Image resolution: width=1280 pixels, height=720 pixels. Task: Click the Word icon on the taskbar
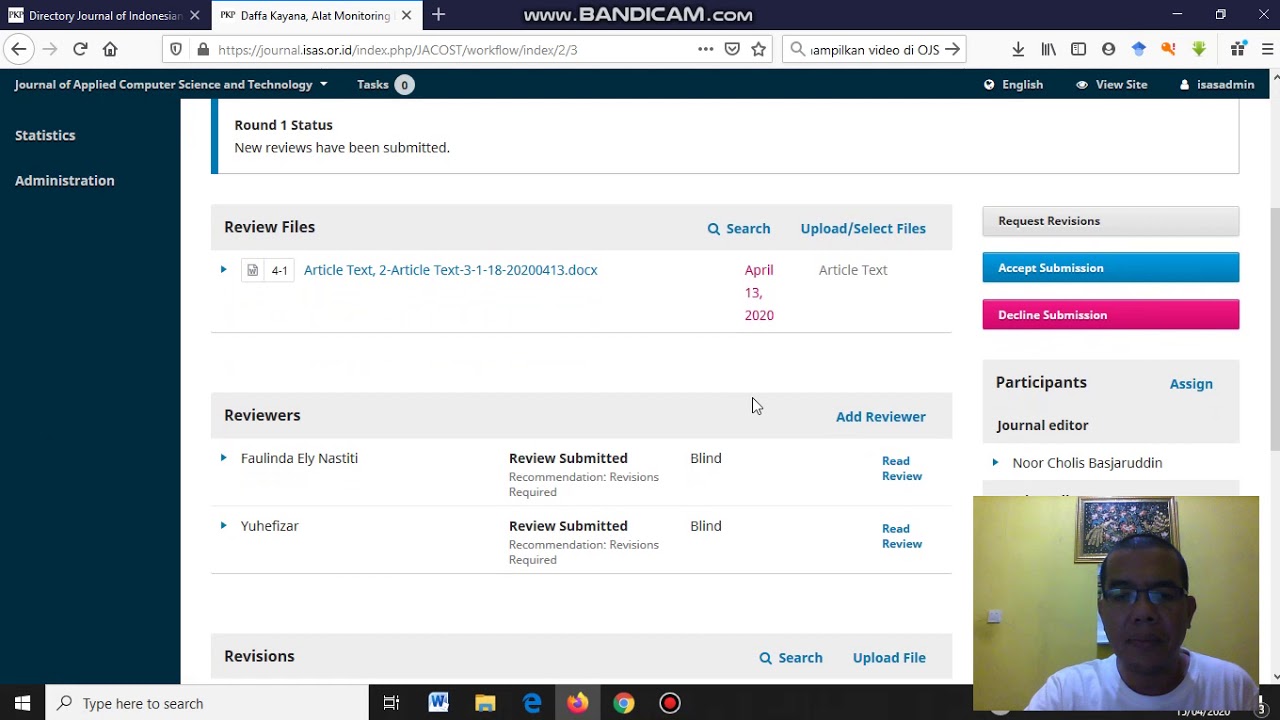pos(438,703)
